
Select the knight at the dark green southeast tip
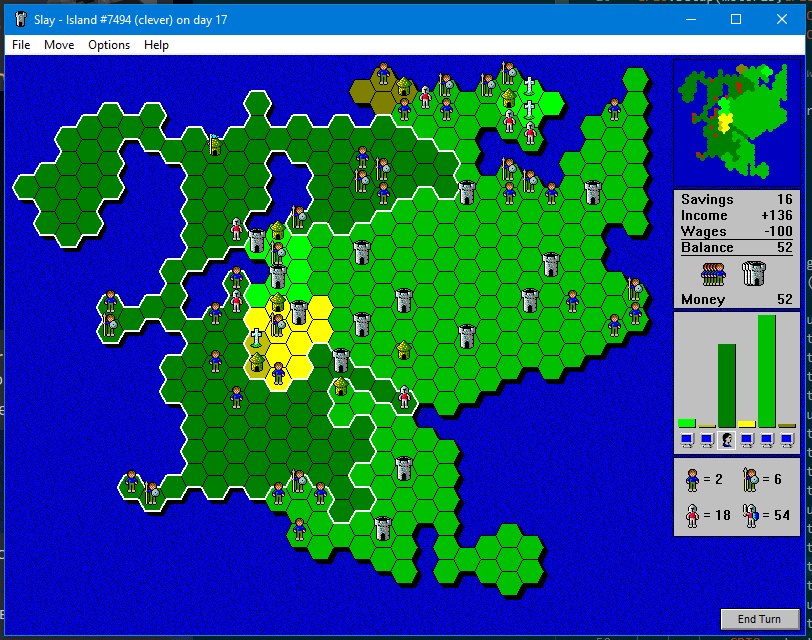pyautogui.click(x=404, y=397)
